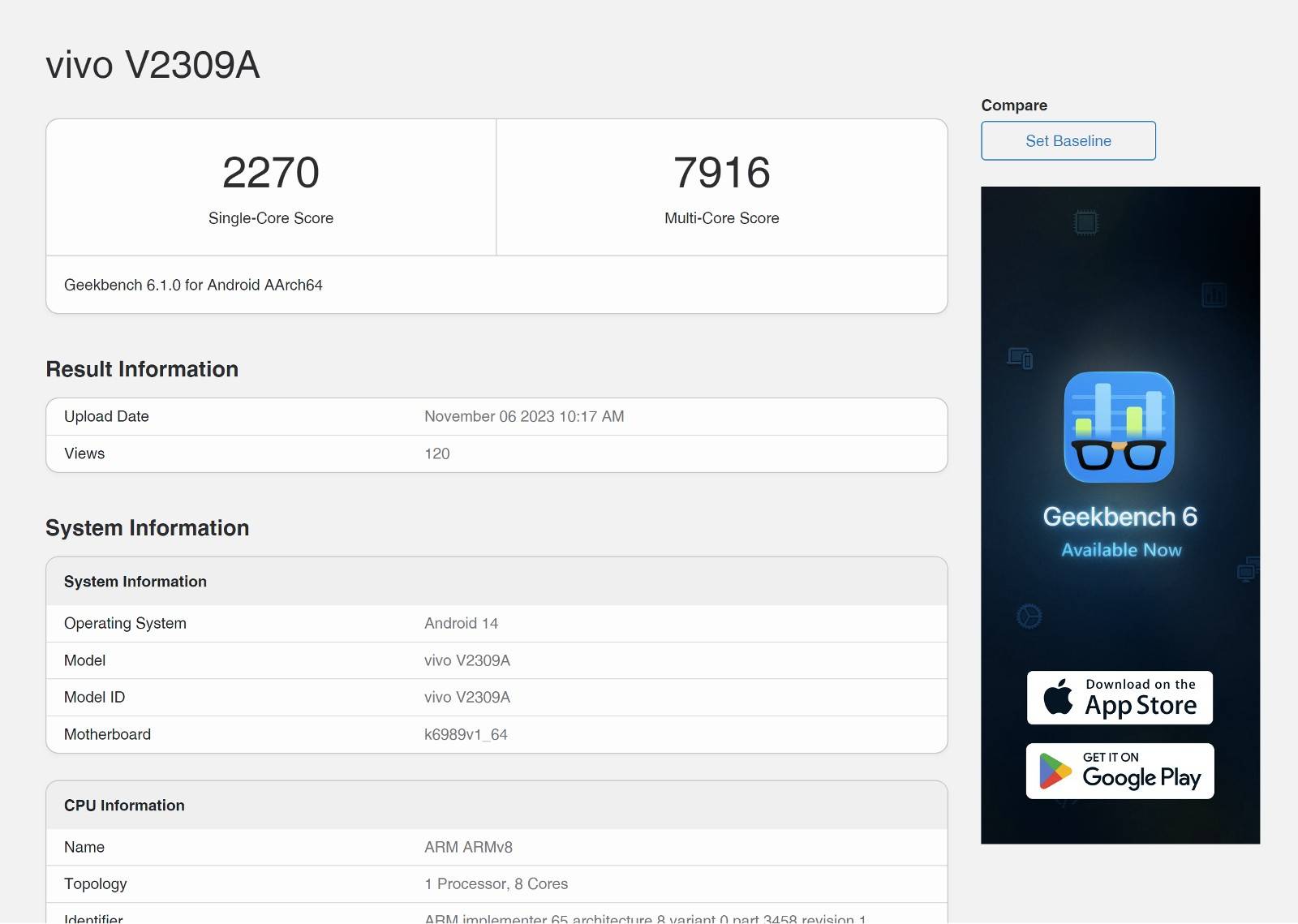This screenshot has width=1298, height=924.
Task: Click the upload date value November 06 2023
Action: [524, 416]
